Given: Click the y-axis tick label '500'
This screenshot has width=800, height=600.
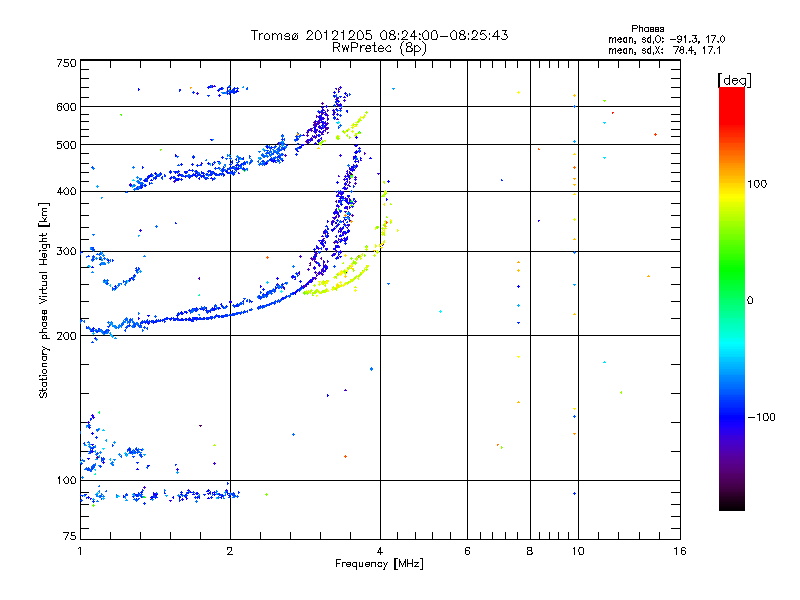Looking at the screenshot, I should [67, 145].
